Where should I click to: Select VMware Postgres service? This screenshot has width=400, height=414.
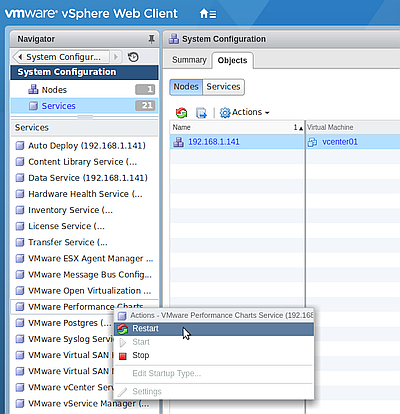click(x=63, y=323)
